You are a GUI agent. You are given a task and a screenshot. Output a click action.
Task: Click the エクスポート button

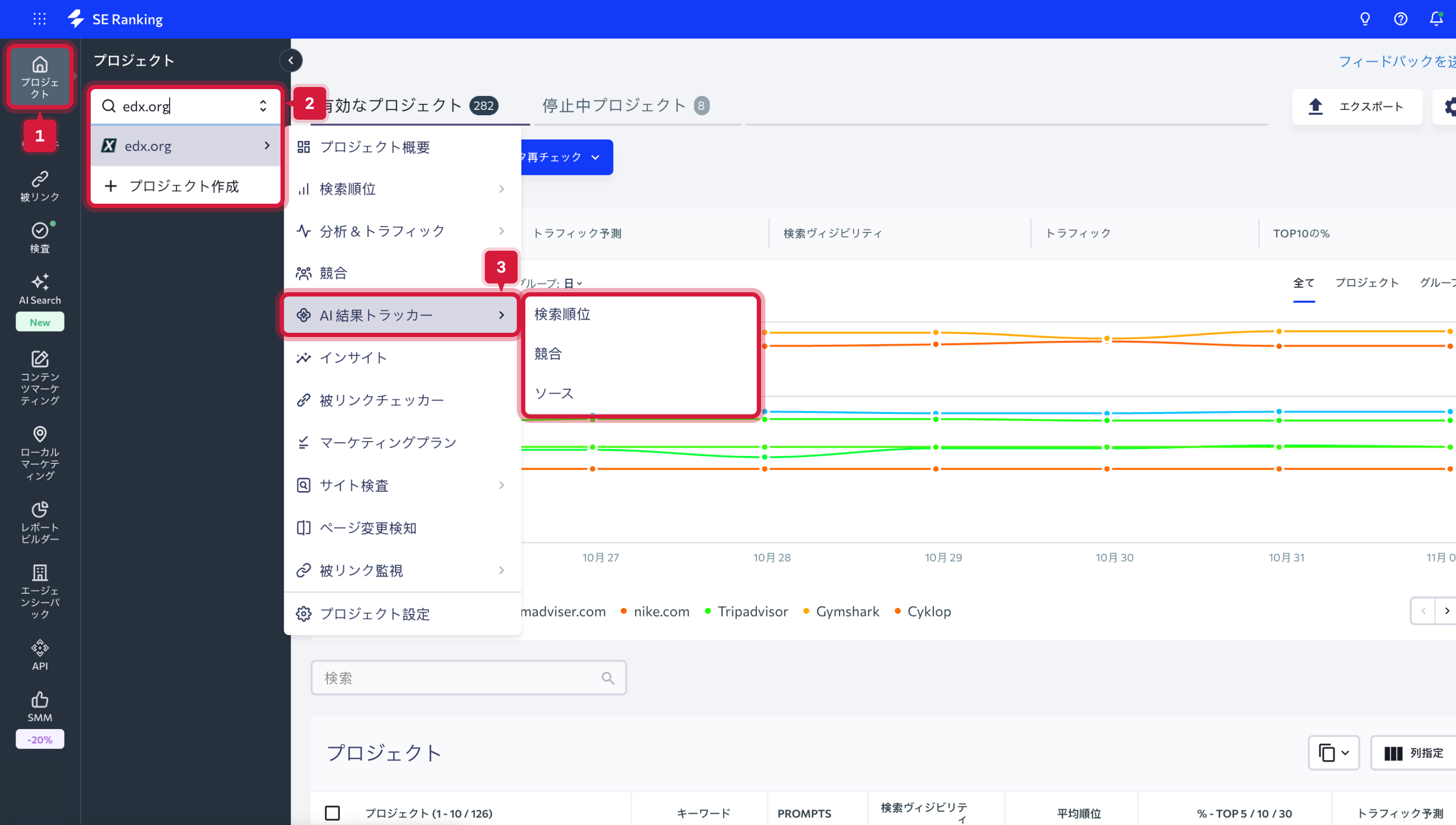1357,107
